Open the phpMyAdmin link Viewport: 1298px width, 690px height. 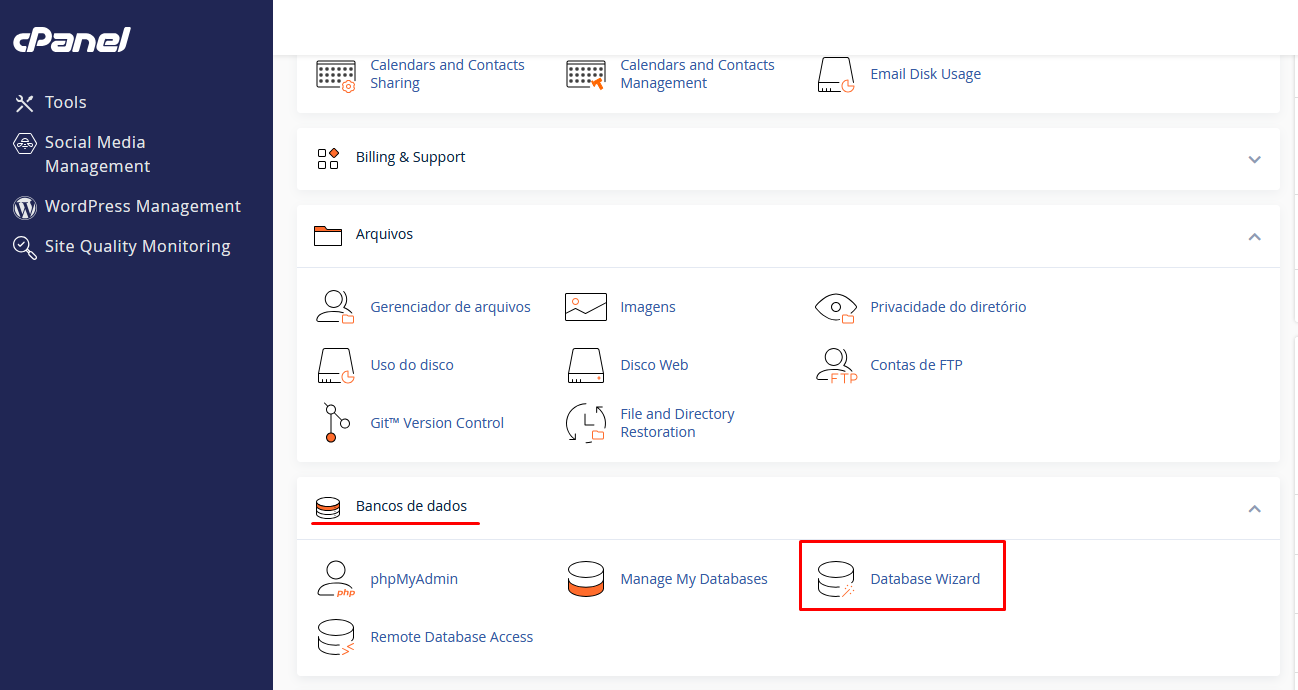click(x=414, y=579)
